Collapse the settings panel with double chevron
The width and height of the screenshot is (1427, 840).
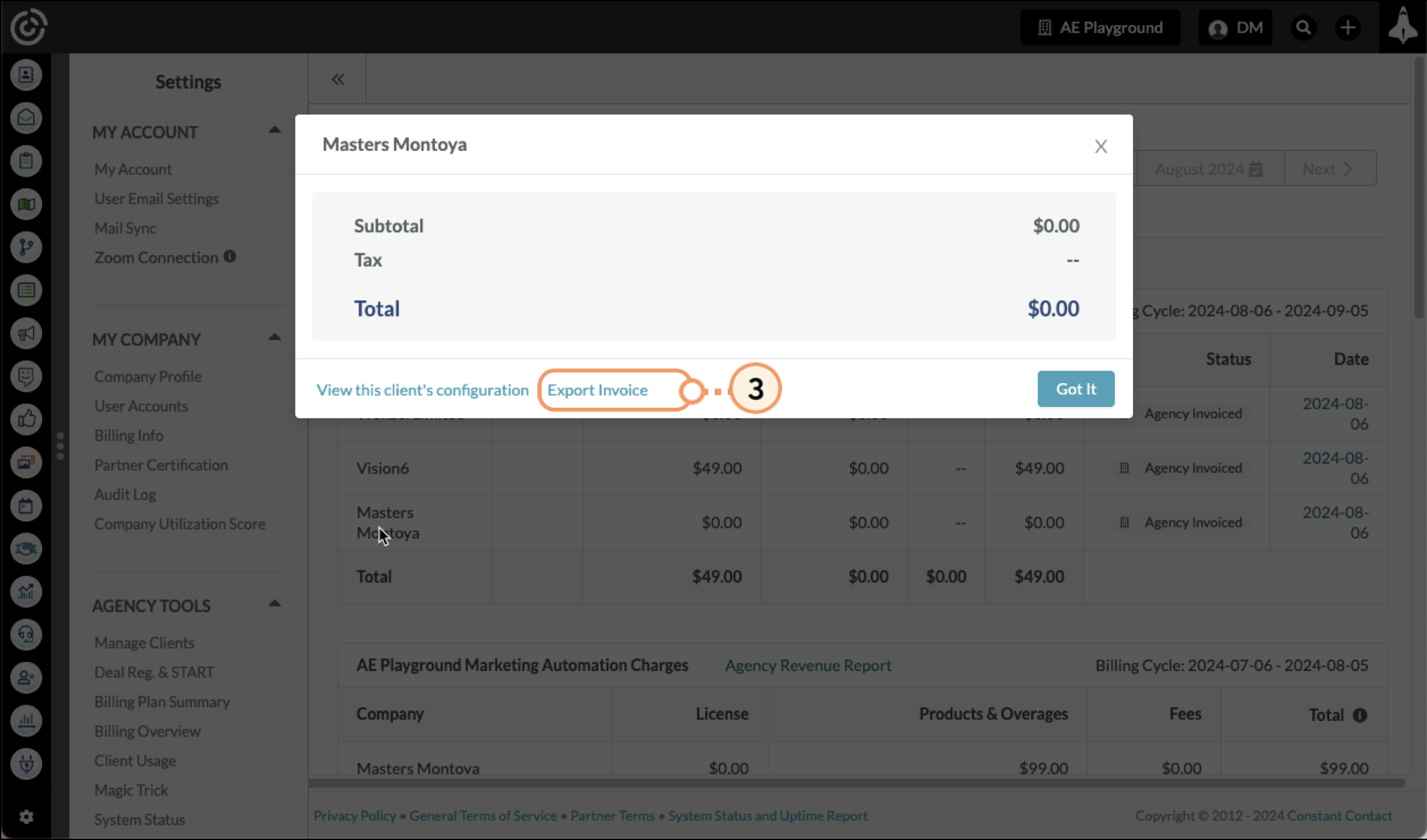point(338,79)
